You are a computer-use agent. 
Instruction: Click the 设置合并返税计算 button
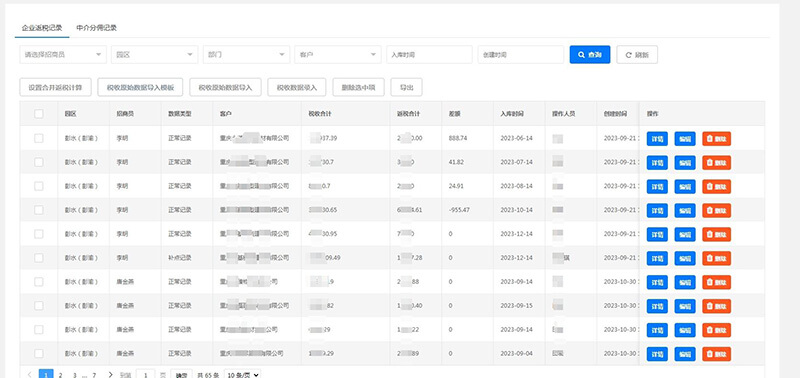tap(55, 87)
